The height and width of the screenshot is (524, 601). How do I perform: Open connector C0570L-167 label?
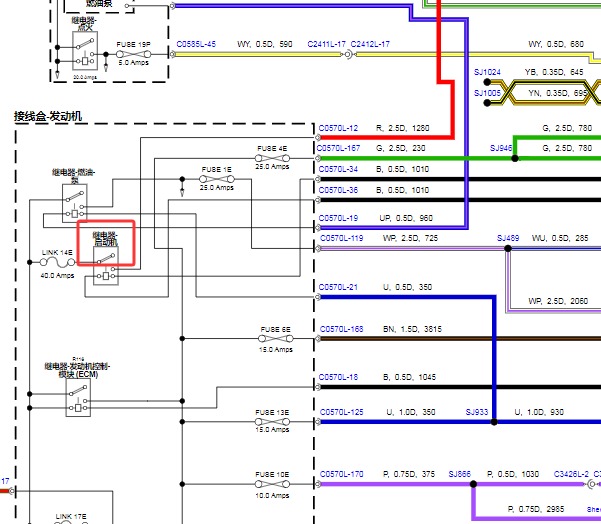pyautogui.click(x=338, y=148)
